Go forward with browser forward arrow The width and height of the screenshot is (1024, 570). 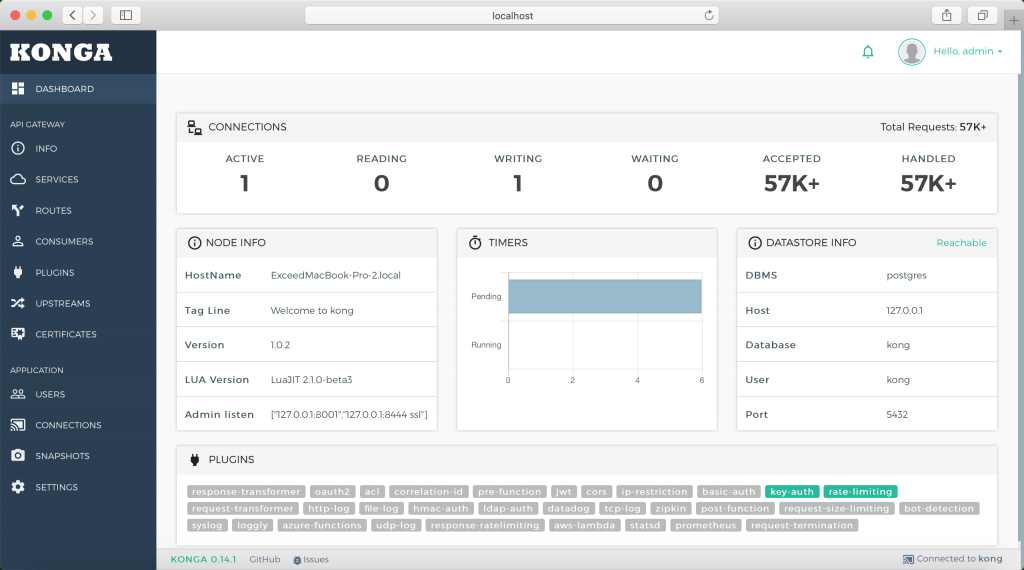pos(93,15)
